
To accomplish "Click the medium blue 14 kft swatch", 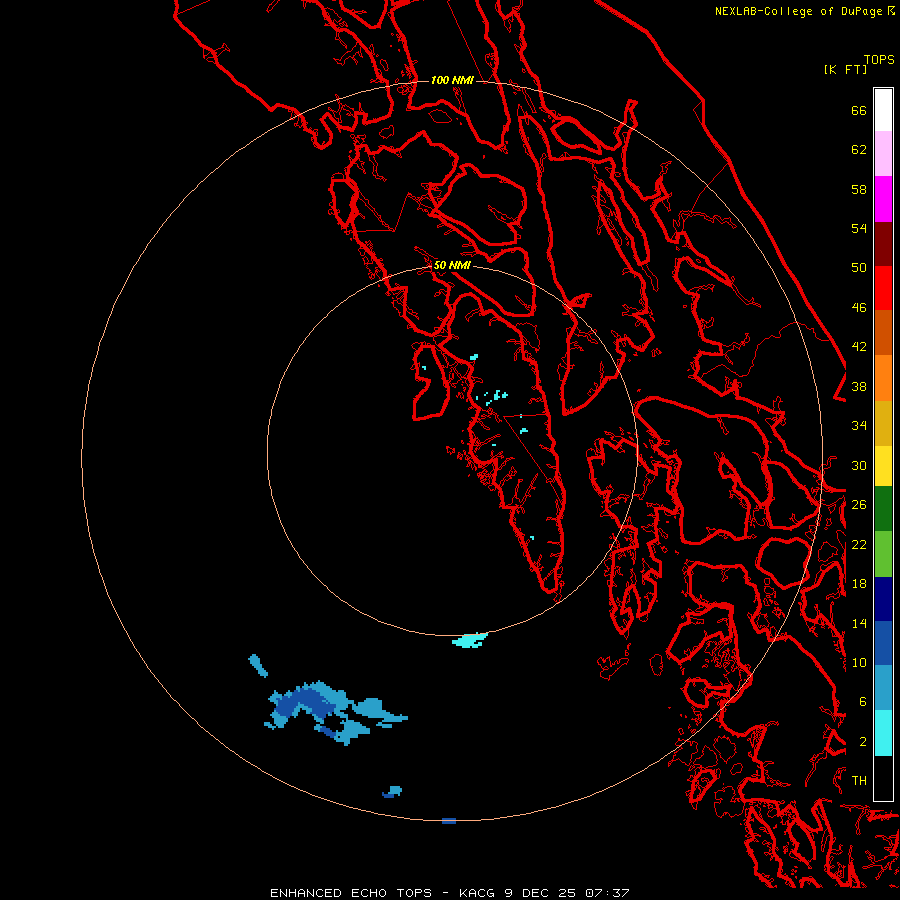I will tap(883, 643).
